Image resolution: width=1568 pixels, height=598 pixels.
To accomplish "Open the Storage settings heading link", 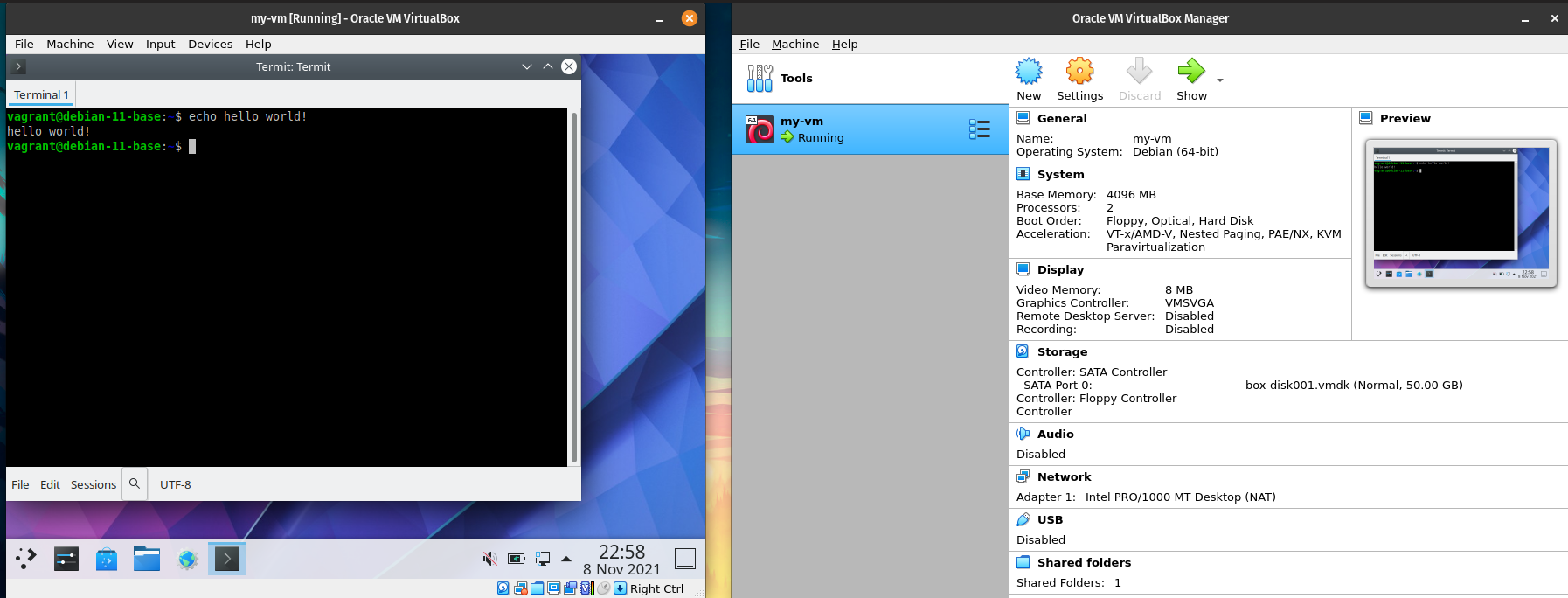I will tap(1062, 351).
